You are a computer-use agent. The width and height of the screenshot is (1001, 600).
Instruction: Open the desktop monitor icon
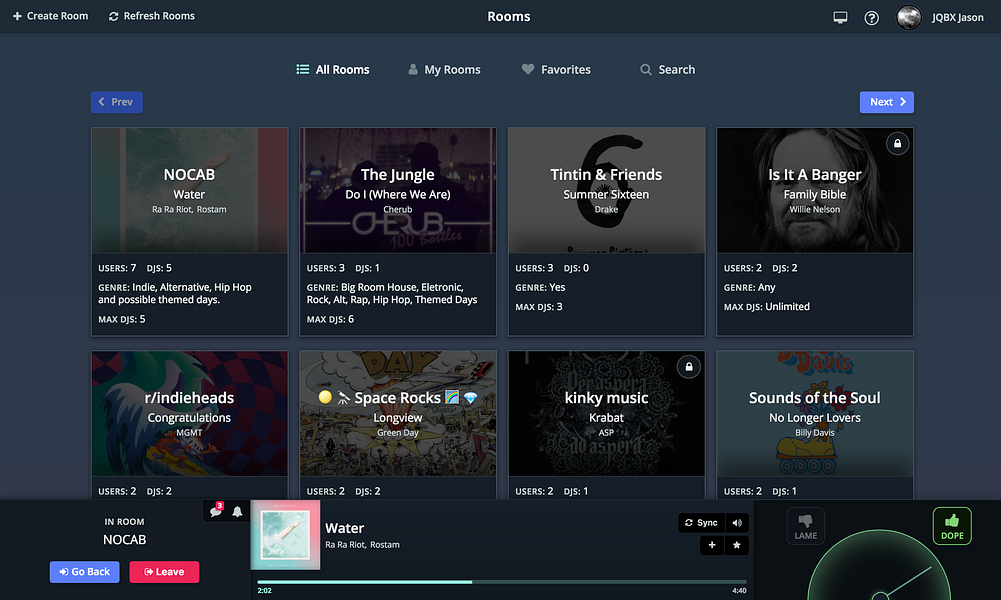pos(840,17)
